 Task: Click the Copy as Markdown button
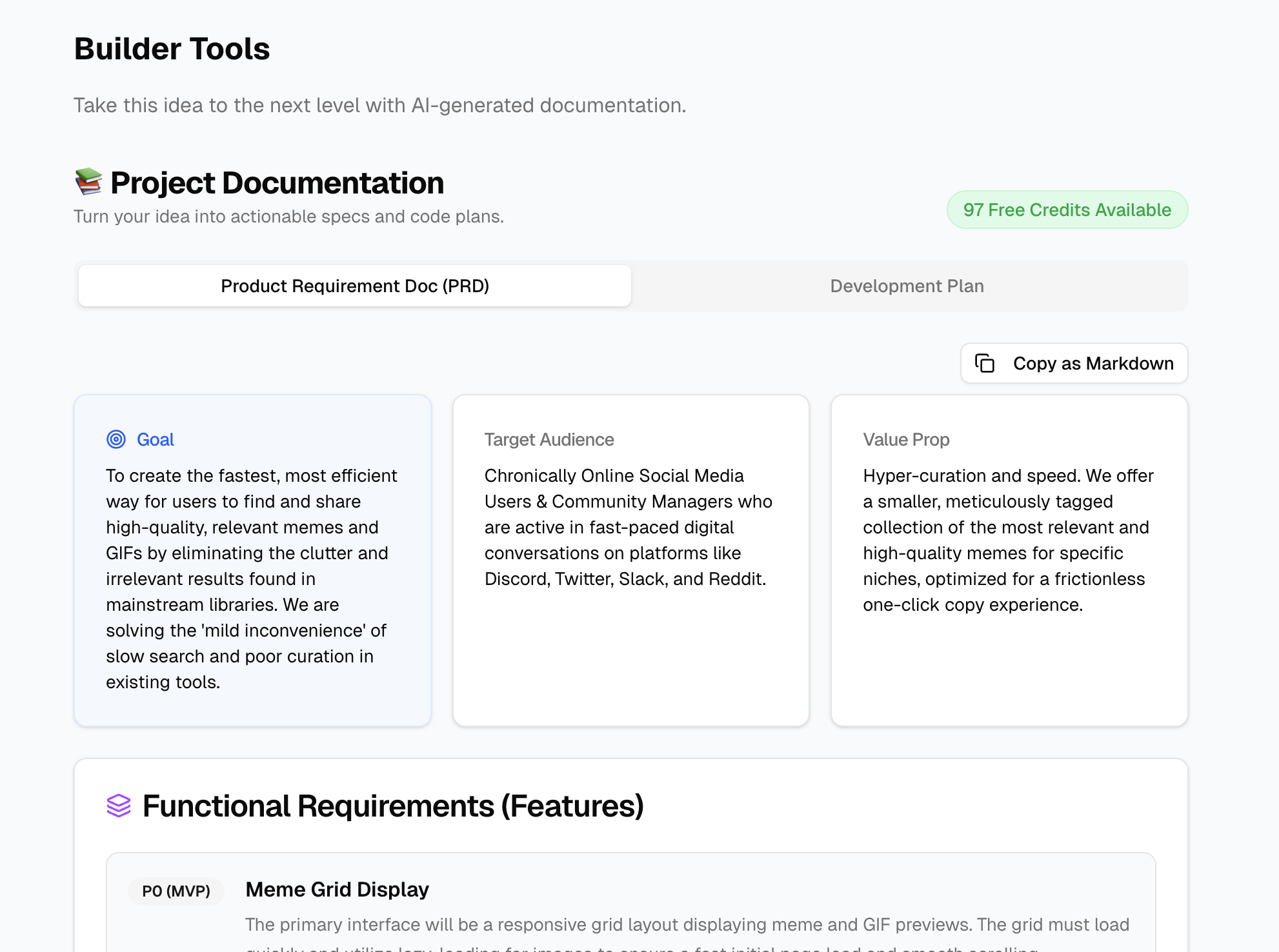(x=1073, y=363)
